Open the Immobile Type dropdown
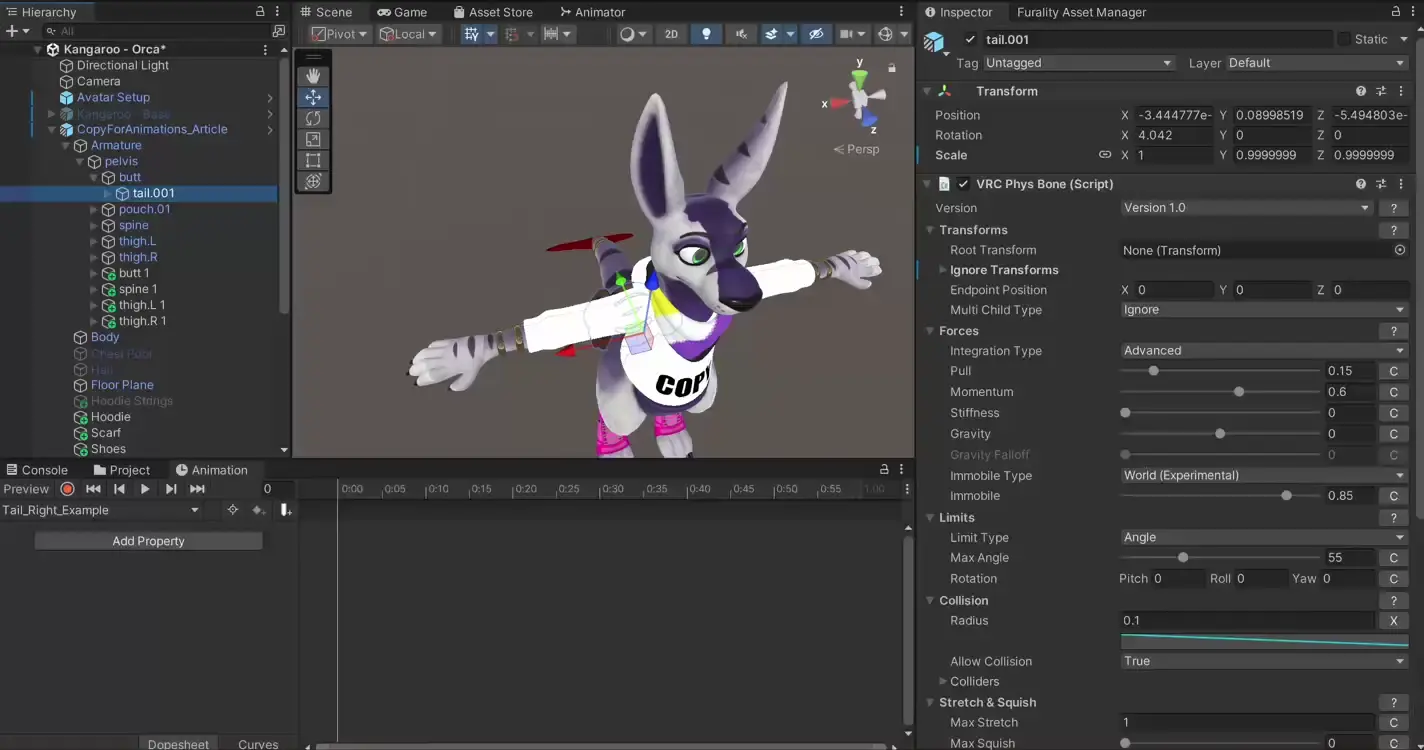This screenshot has width=1424, height=750. (1263, 476)
